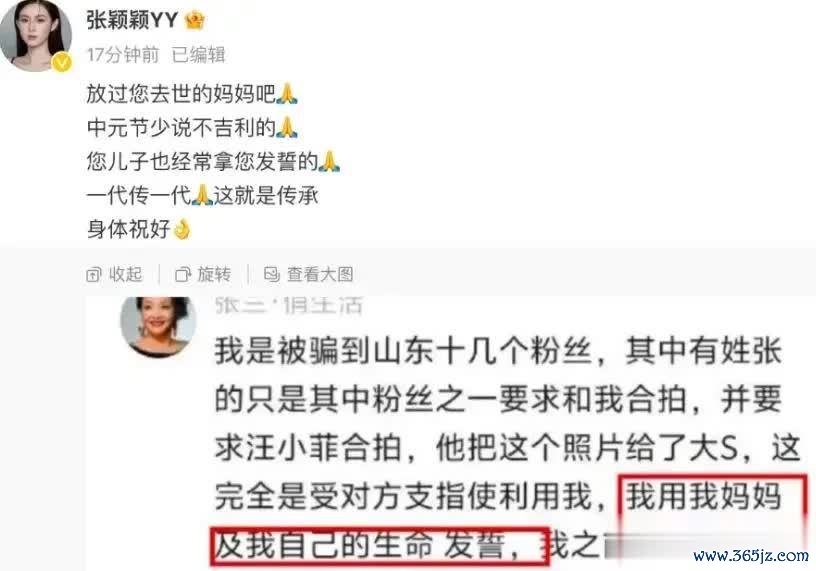Viewport: 816px width, 571px height.
Task: Click the embedded commenter's avatar photo
Action: (158, 326)
